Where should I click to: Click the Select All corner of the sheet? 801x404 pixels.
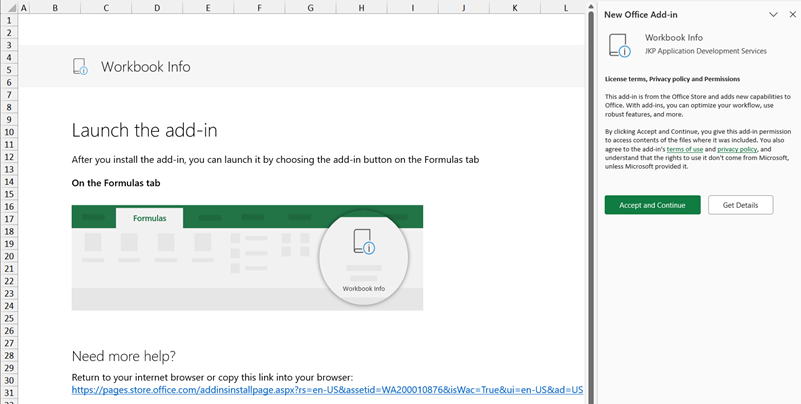[9, 8]
